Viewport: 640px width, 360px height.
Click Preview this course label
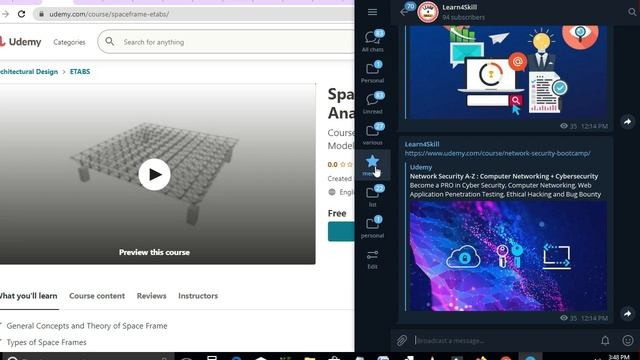pos(154,252)
